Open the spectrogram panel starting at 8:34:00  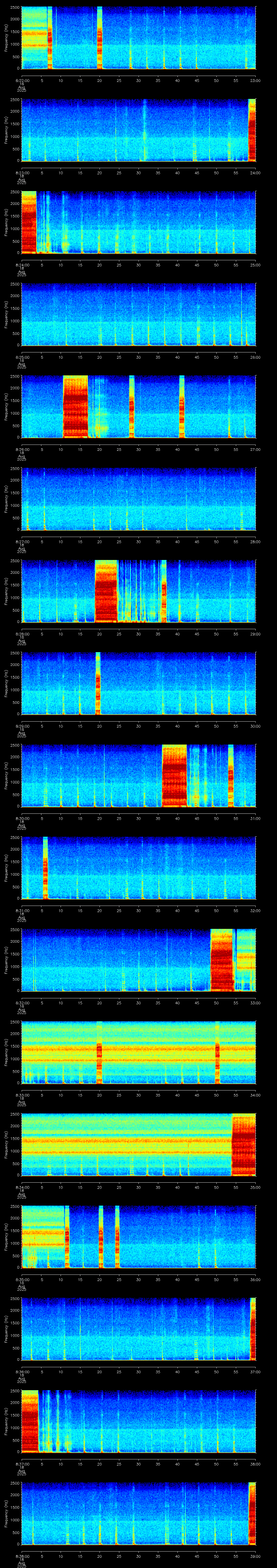click(x=138, y=1144)
